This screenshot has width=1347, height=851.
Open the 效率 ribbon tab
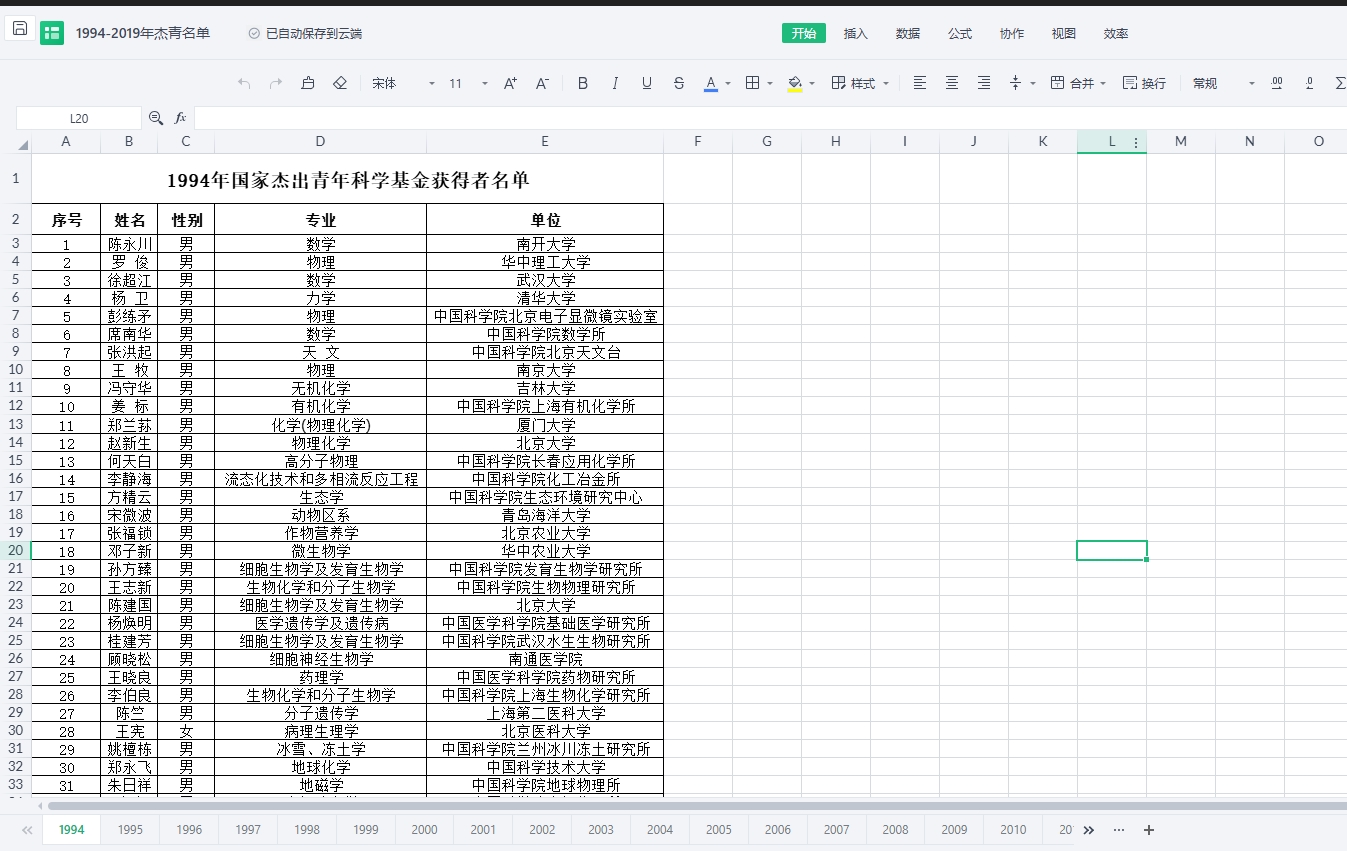coord(1116,33)
